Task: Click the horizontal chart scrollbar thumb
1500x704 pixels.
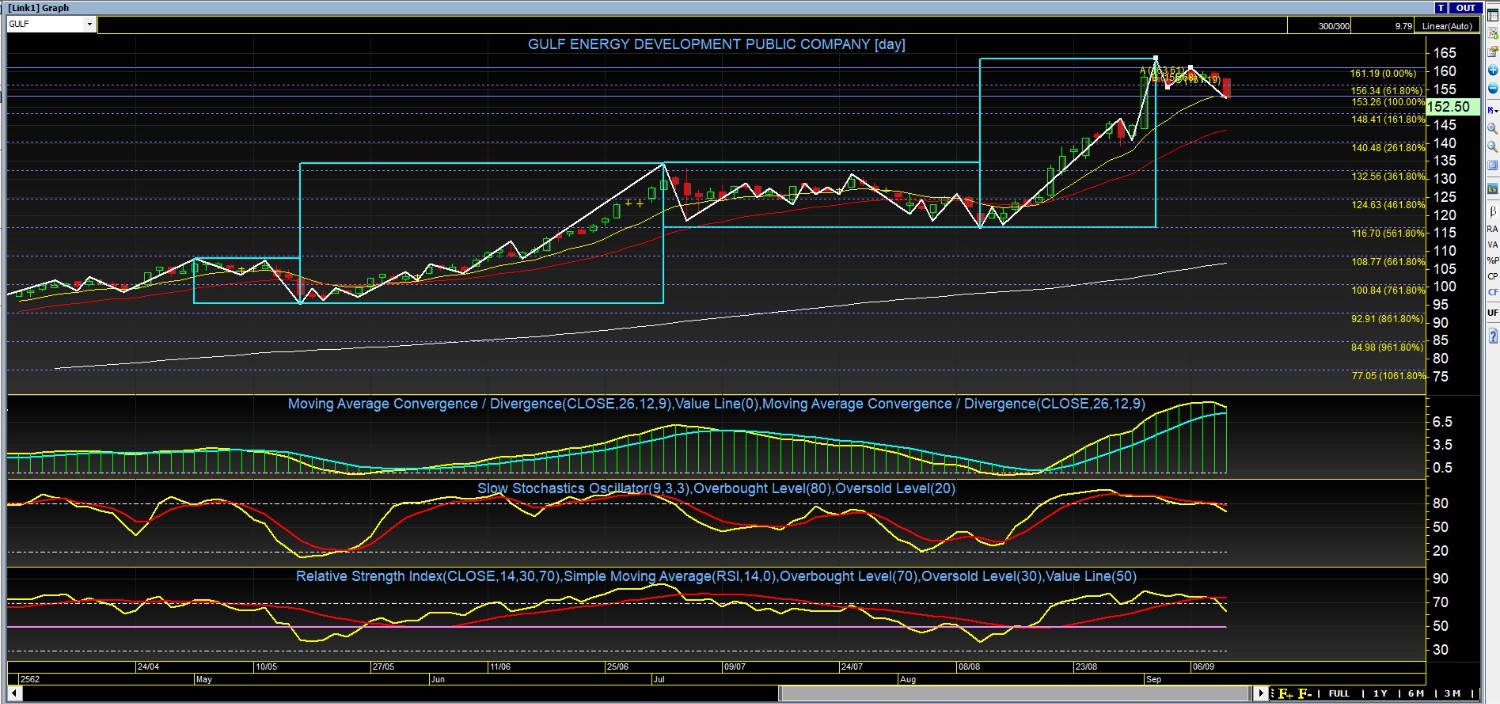Action: coord(1014,693)
